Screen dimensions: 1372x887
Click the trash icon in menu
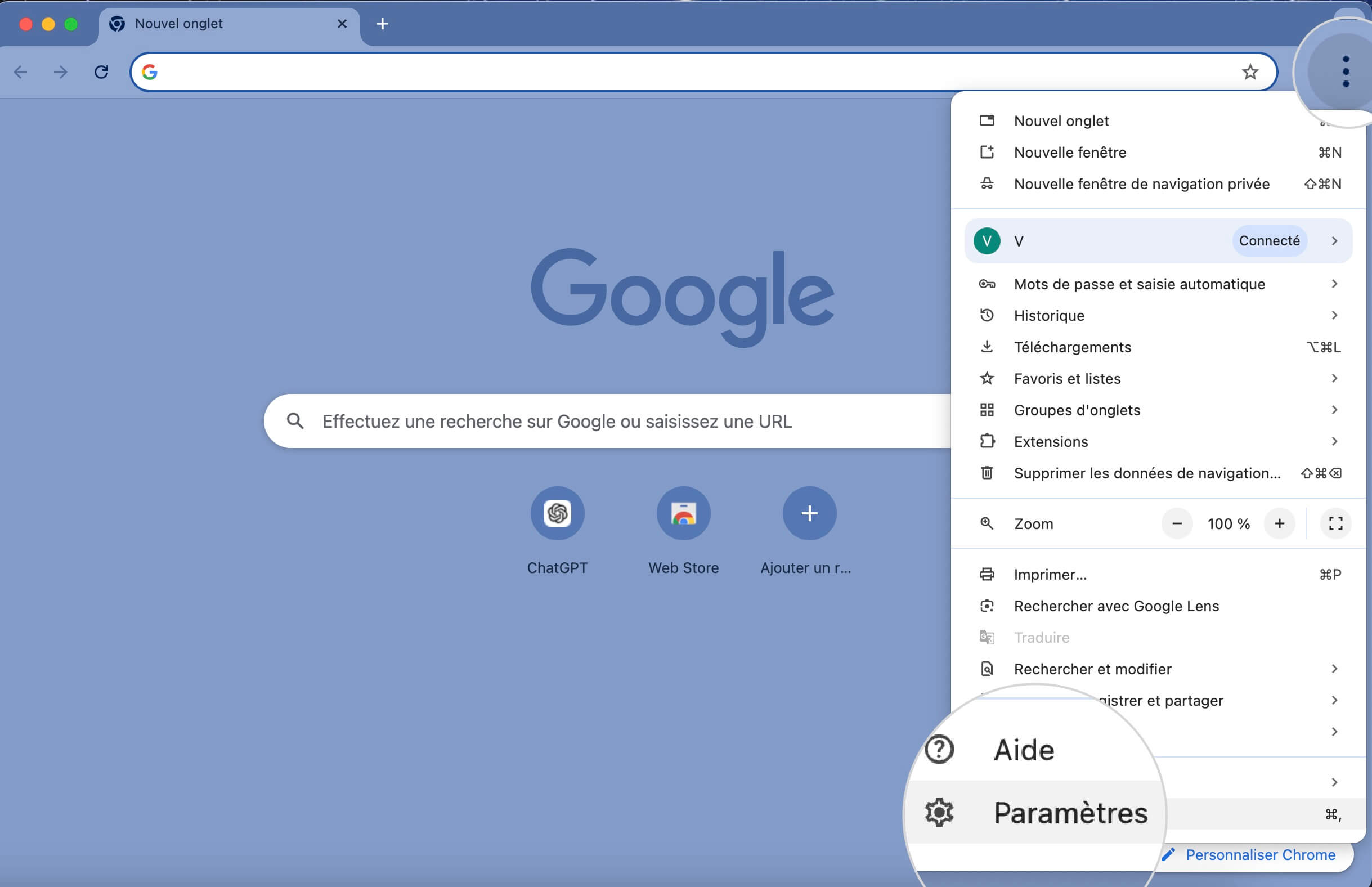click(x=987, y=473)
